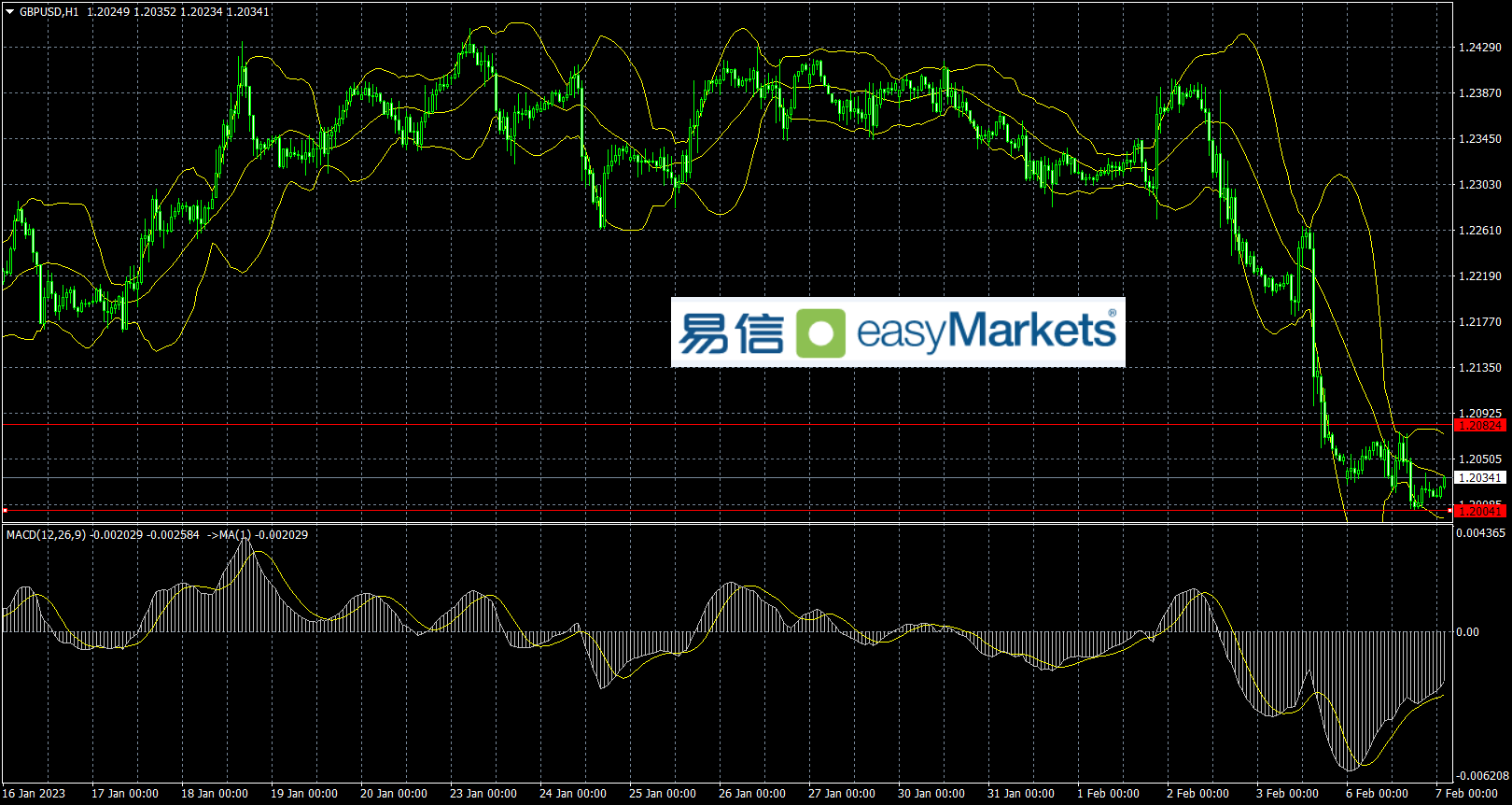The image size is (1512, 805).
Task: Click the 24 Jan 00:00 time label
Action: pyautogui.click(x=573, y=794)
